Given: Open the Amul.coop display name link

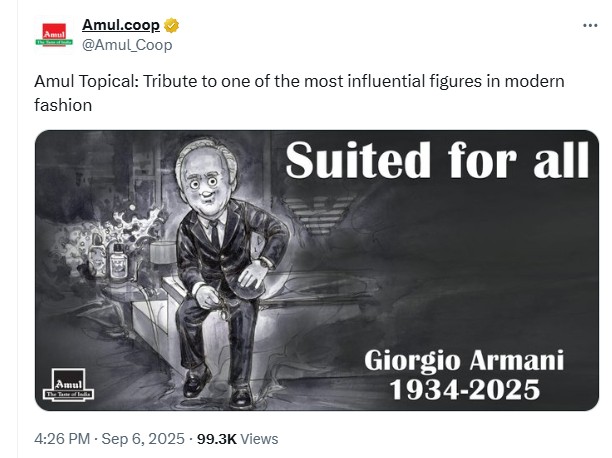Looking at the screenshot, I should [121, 25].
